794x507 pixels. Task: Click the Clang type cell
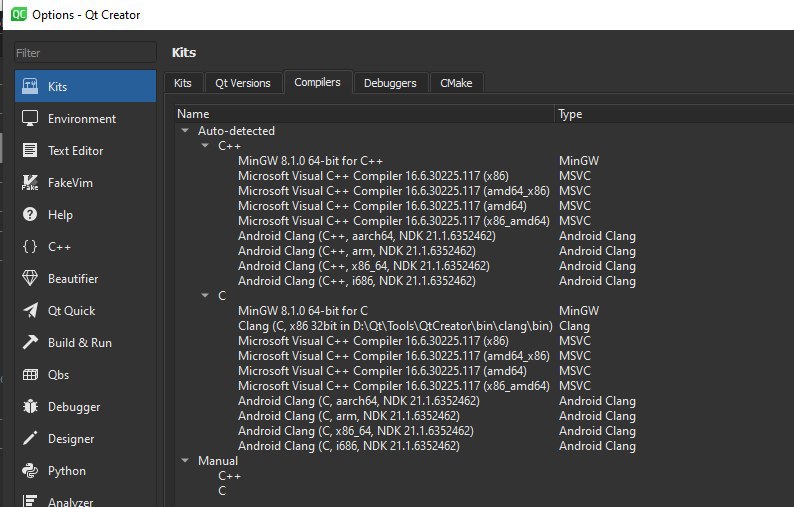pos(574,326)
